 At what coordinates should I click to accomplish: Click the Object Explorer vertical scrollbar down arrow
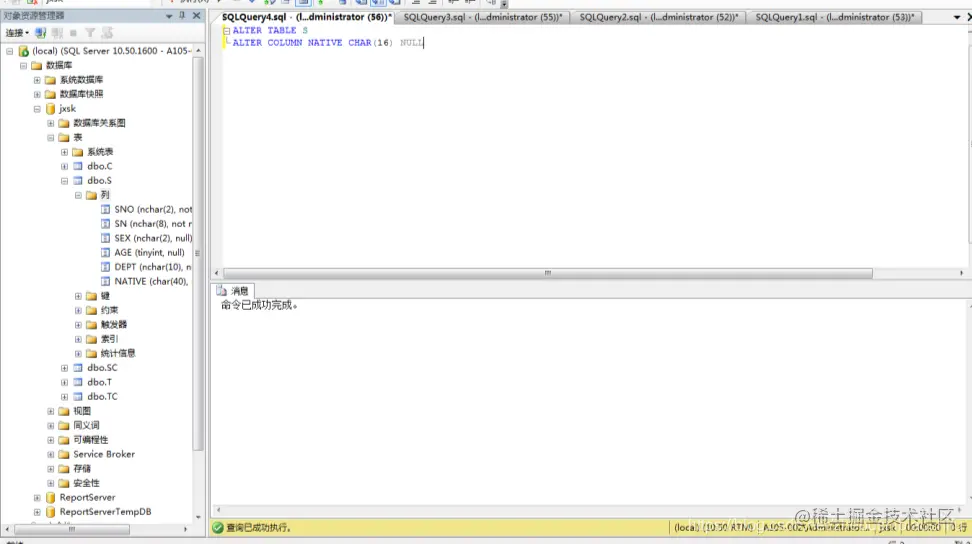[198, 517]
